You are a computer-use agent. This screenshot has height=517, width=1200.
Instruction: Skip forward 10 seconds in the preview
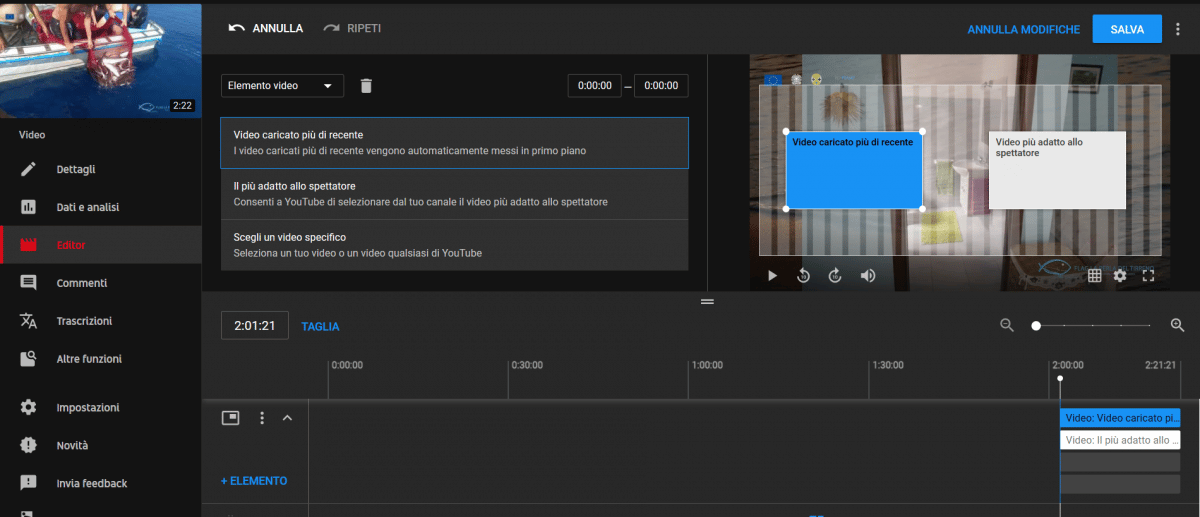(x=835, y=276)
